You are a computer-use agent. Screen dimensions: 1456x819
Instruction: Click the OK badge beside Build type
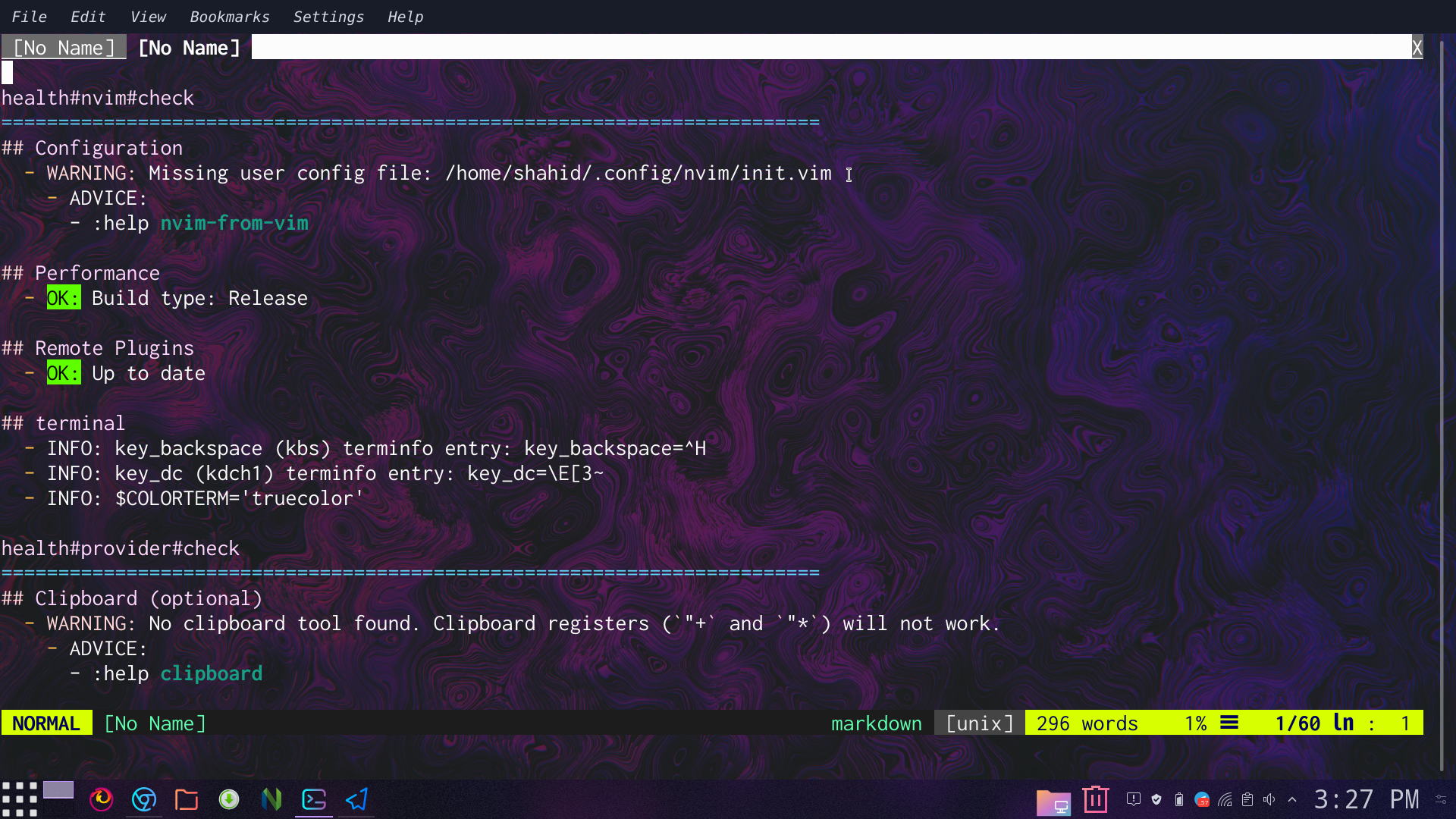(x=64, y=298)
